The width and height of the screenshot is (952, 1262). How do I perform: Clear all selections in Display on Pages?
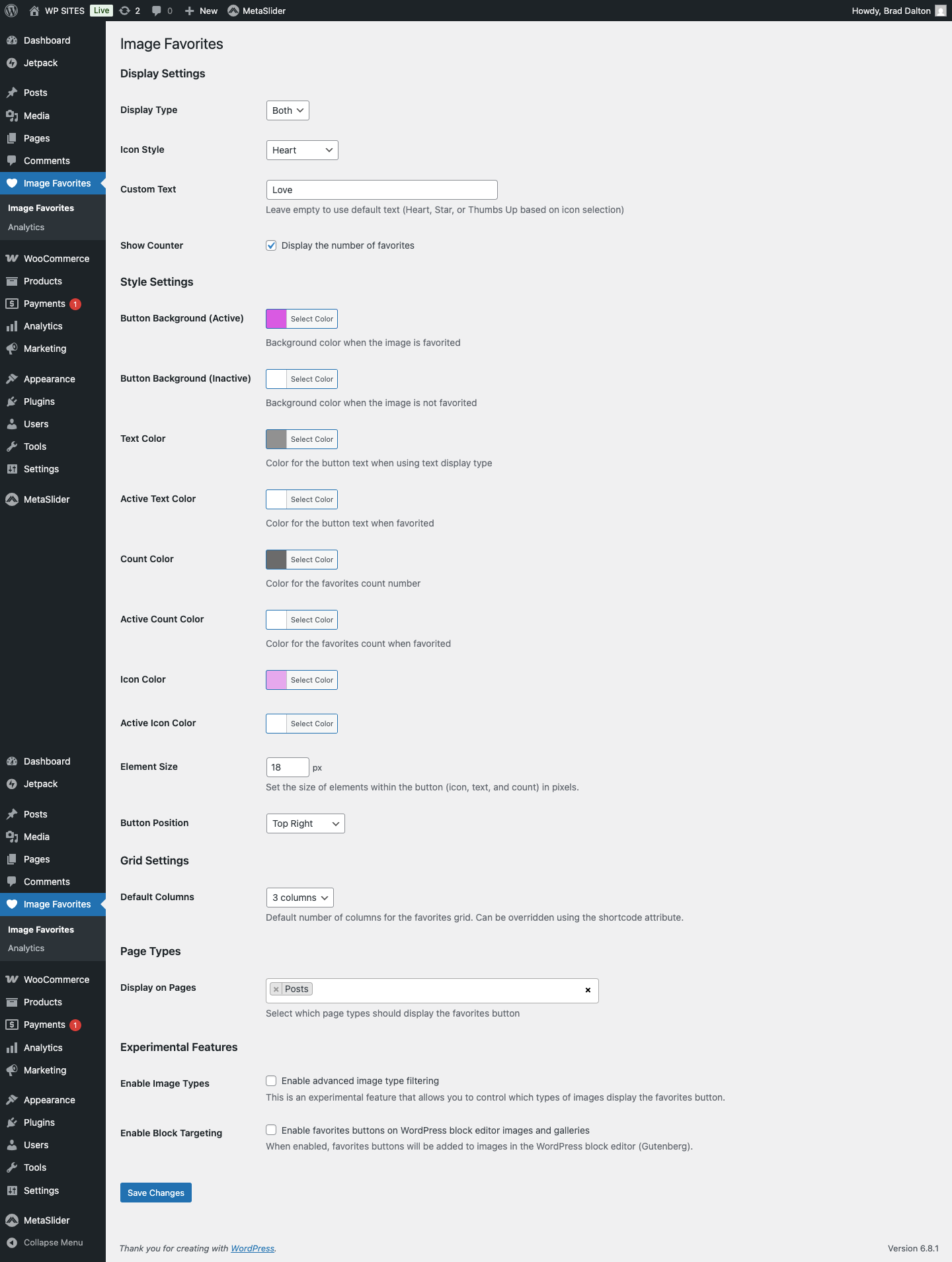pyautogui.click(x=588, y=990)
